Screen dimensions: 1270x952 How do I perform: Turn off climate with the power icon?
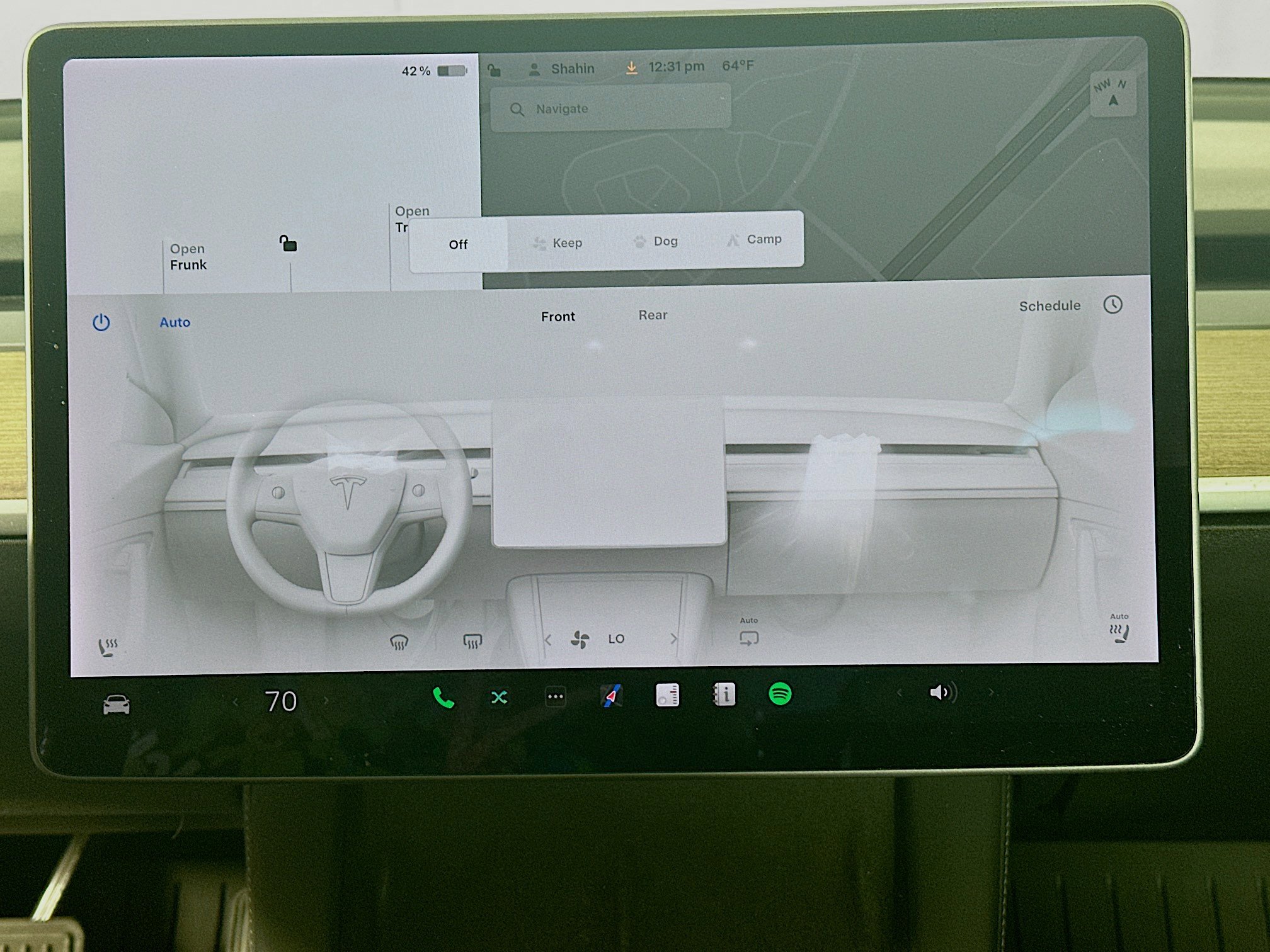[x=101, y=322]
